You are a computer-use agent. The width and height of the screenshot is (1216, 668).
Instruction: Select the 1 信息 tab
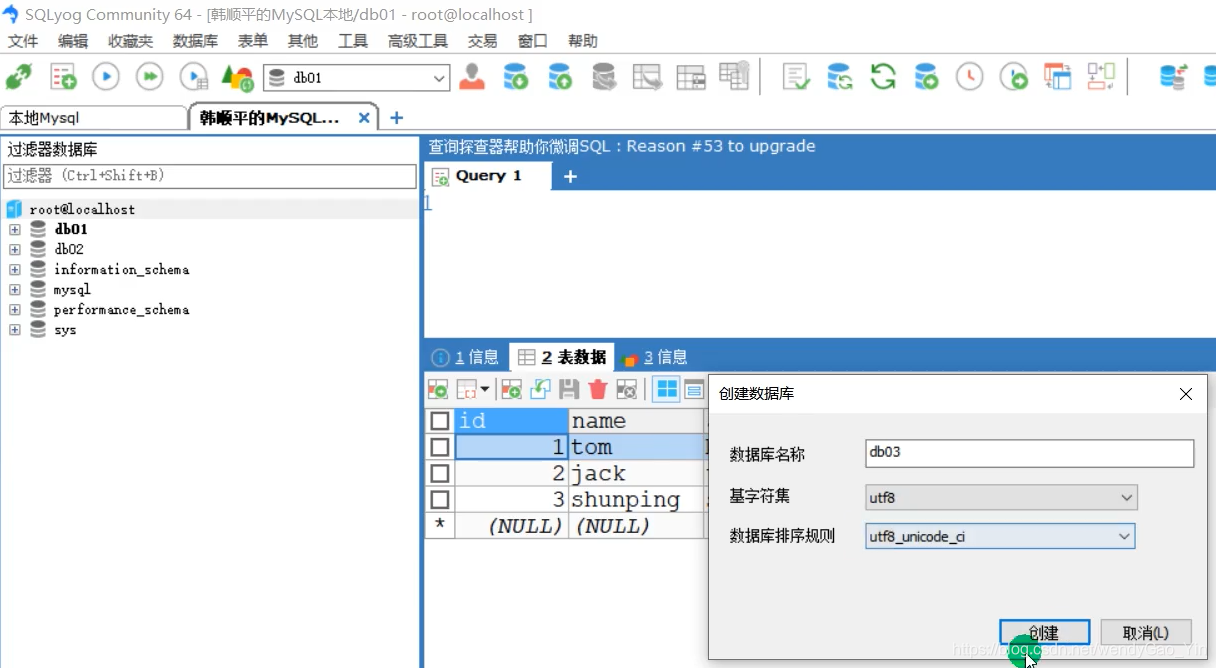pos(465,357)
